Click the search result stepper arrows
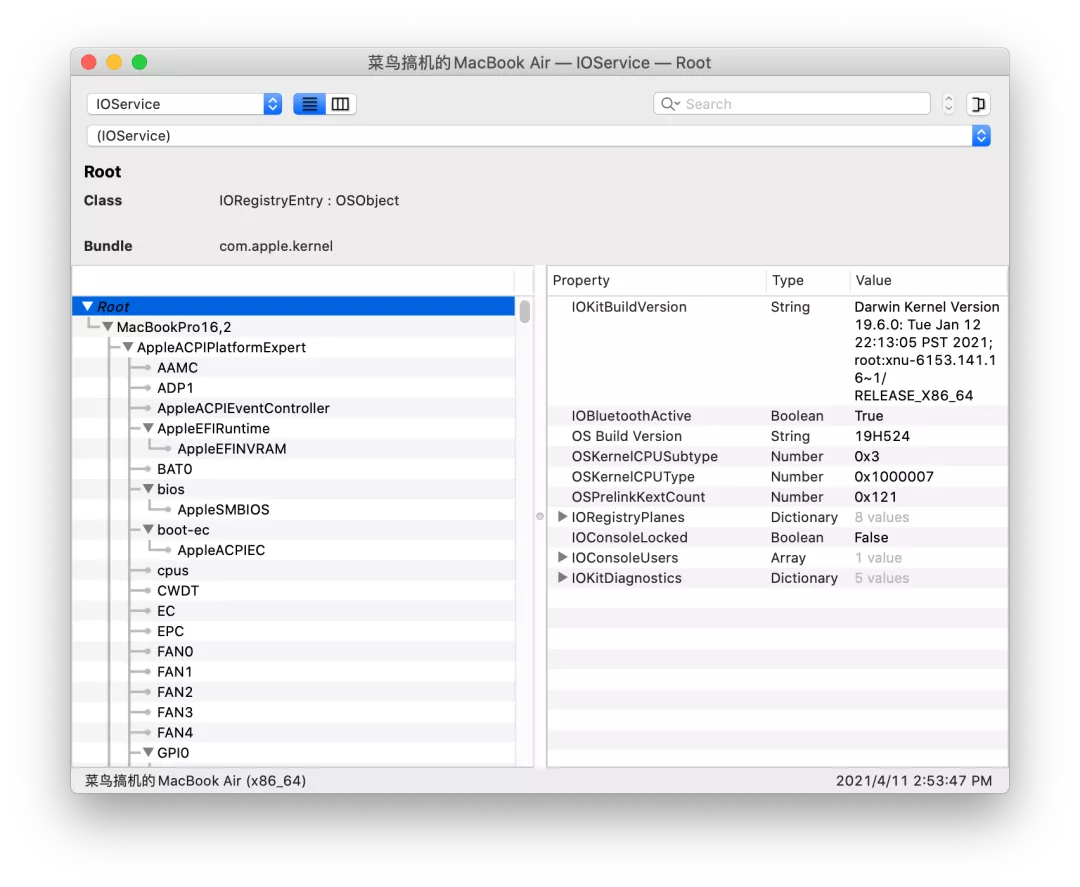Viewport: 1080px width, 887px height. (948, 104)
